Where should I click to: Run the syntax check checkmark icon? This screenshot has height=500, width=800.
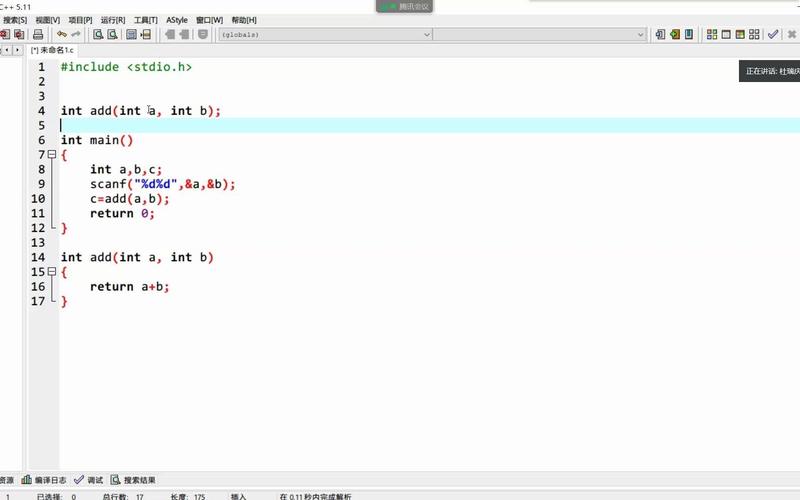coord(773,34)
